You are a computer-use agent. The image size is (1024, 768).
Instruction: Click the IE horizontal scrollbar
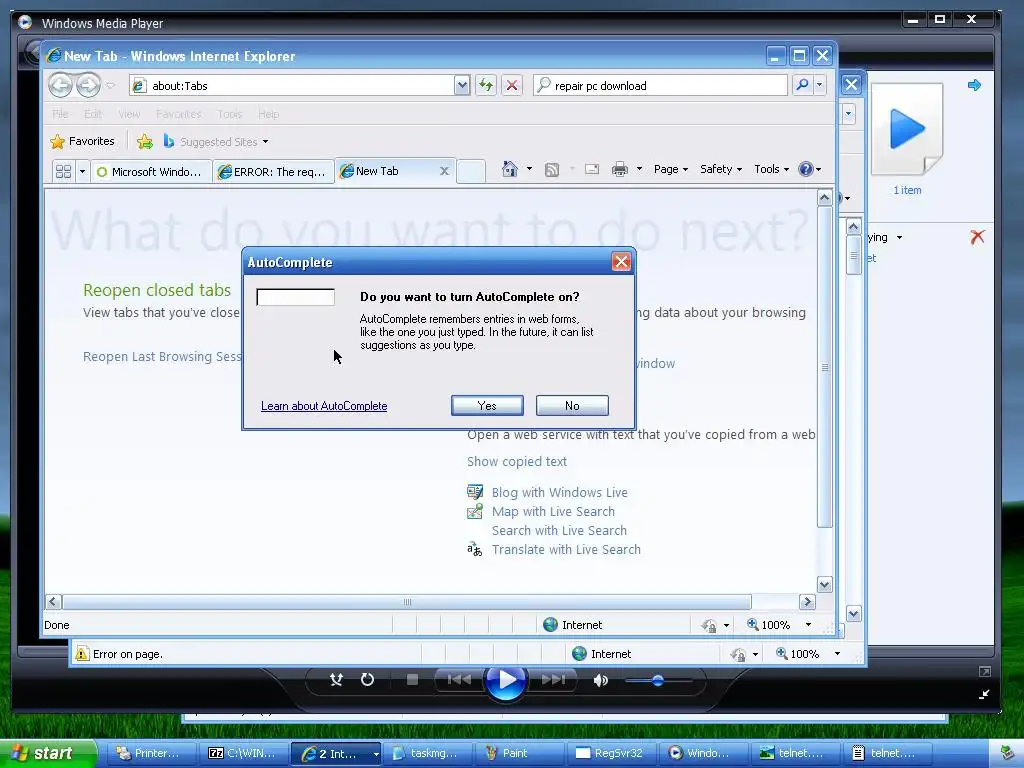pyautogui.click(x=407, y=601)
